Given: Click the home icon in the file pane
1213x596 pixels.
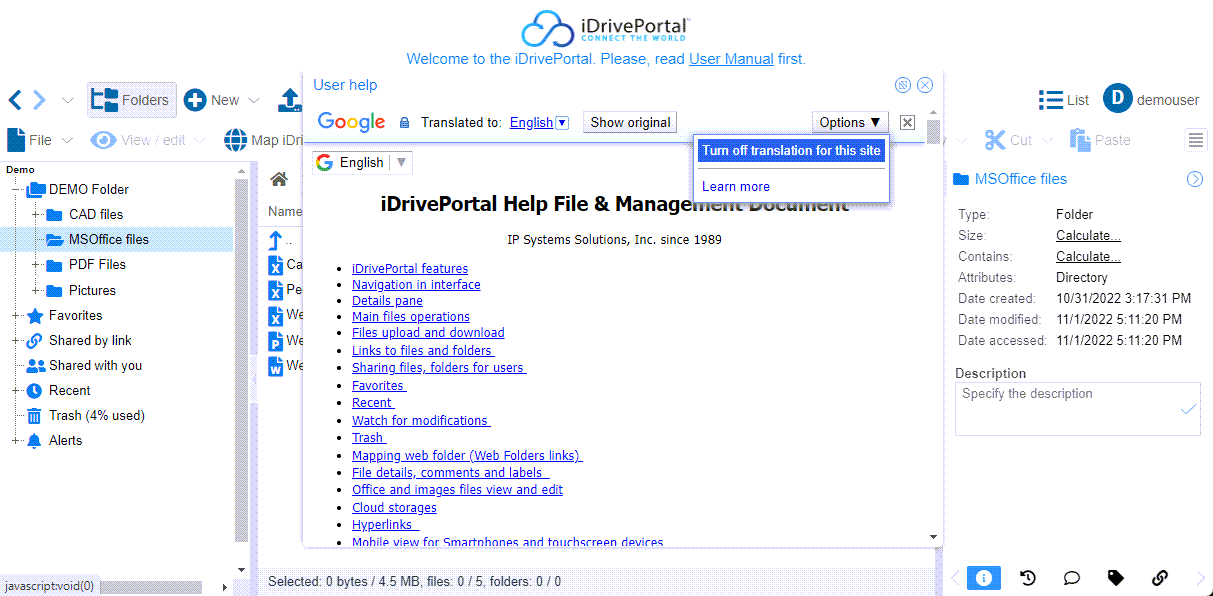Looking at the screenshot, I should pos(279,179).
